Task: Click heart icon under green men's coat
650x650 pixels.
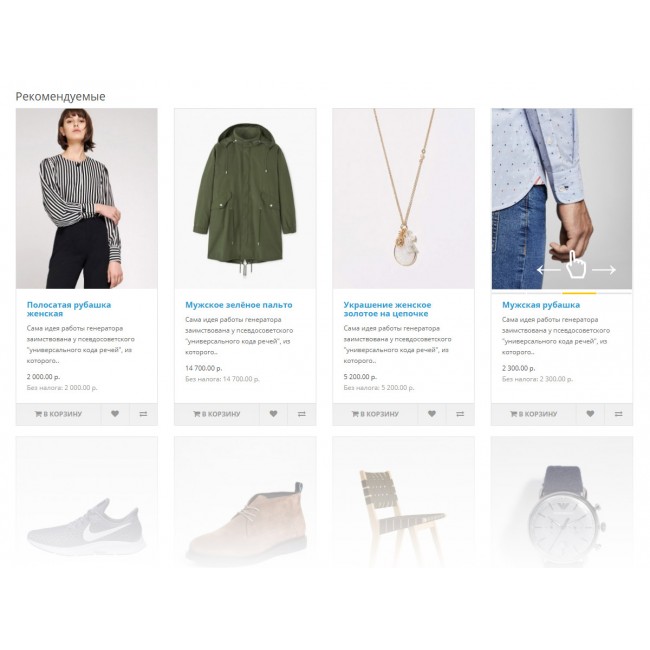Action: click(273, 414)
